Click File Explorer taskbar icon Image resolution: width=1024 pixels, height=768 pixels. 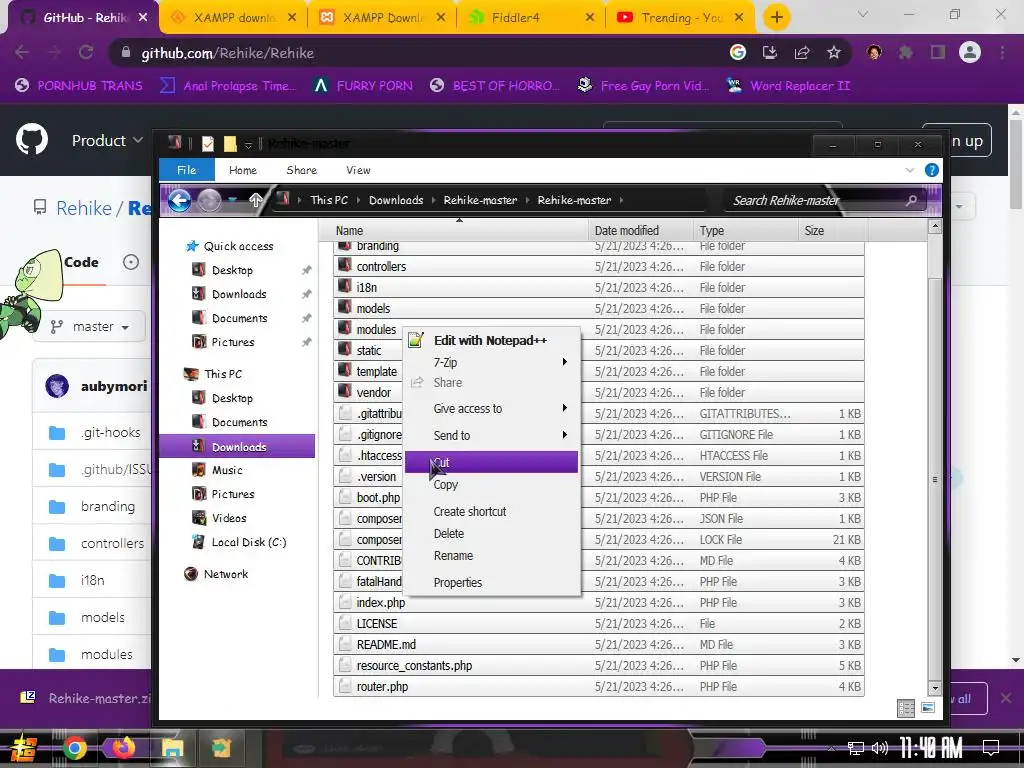pos(172,748)
